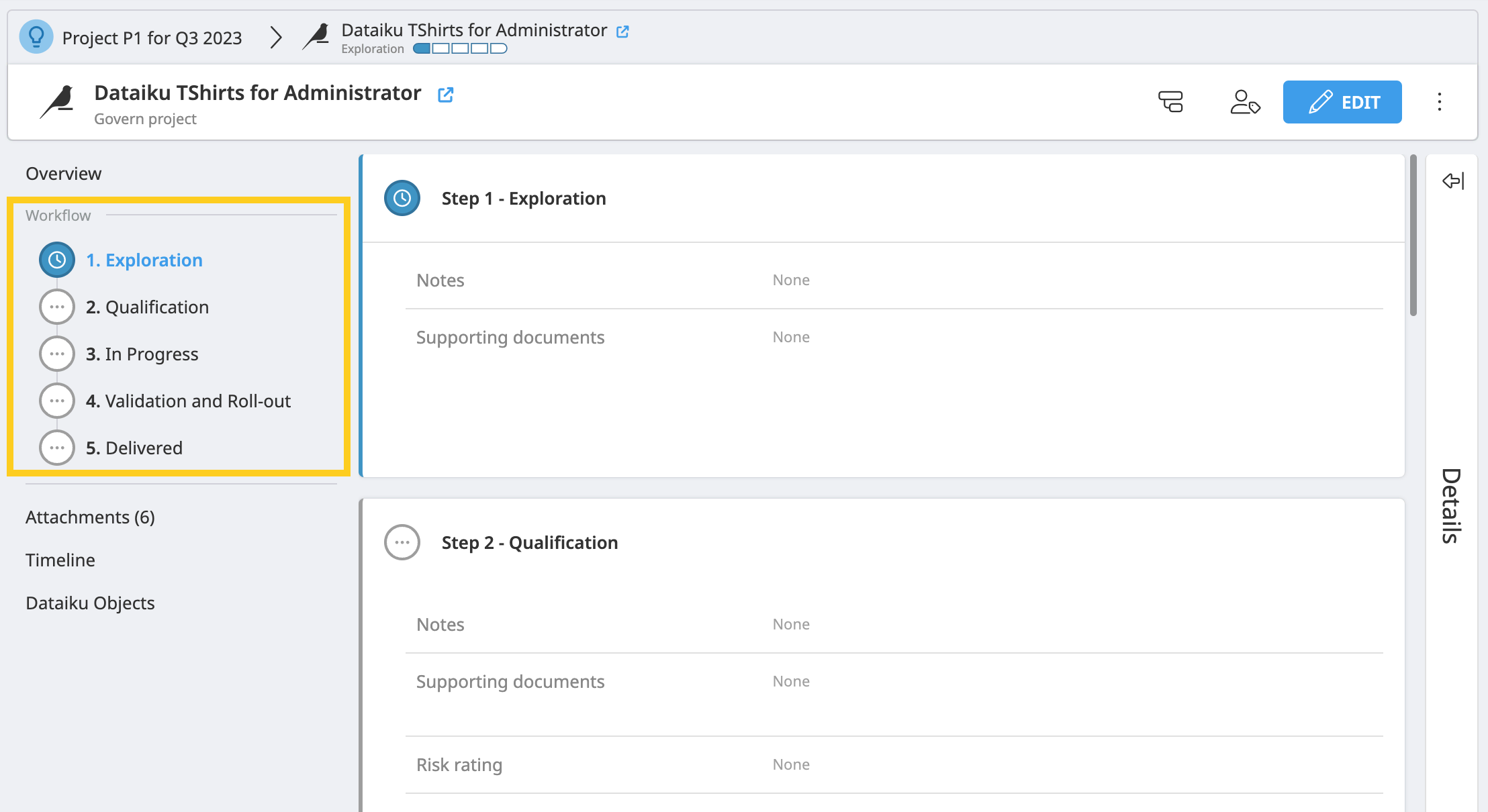Click the vertical scrollbar of the steps panel
Screen dimensions: 1488x812
click(x=1413, y=235)
